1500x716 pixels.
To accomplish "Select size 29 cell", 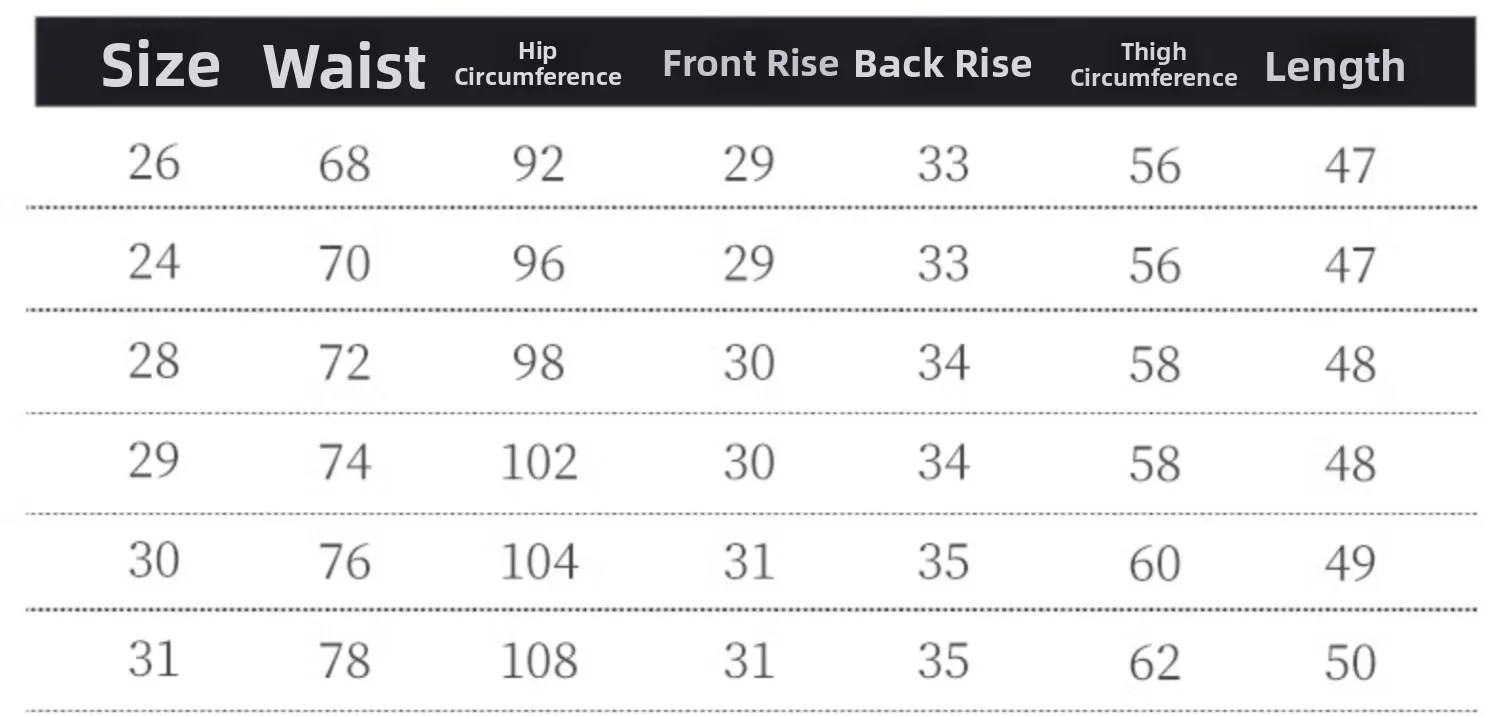I will (x=154, y=460).
